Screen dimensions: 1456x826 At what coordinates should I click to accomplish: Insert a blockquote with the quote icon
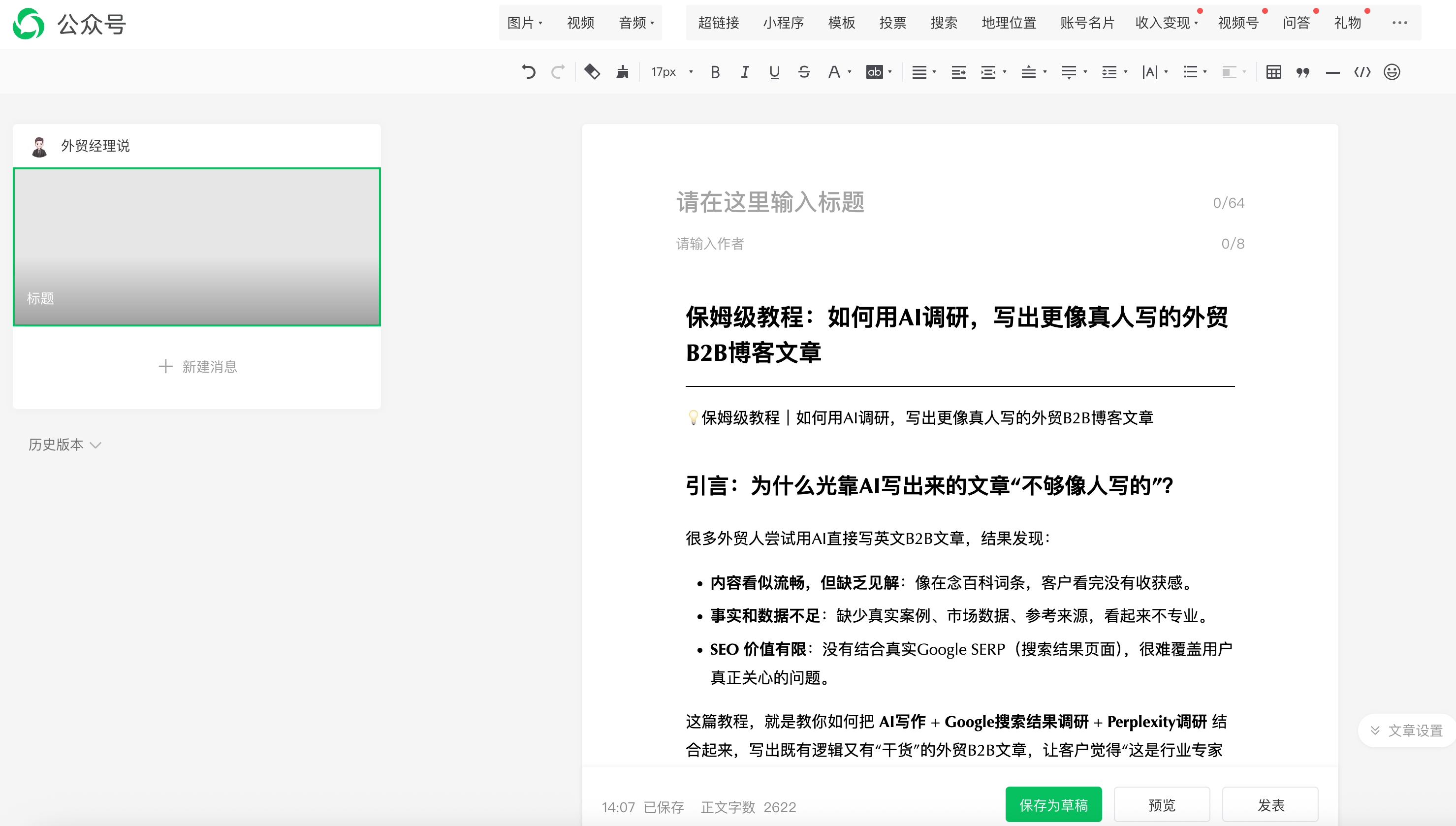(1303, 72)
